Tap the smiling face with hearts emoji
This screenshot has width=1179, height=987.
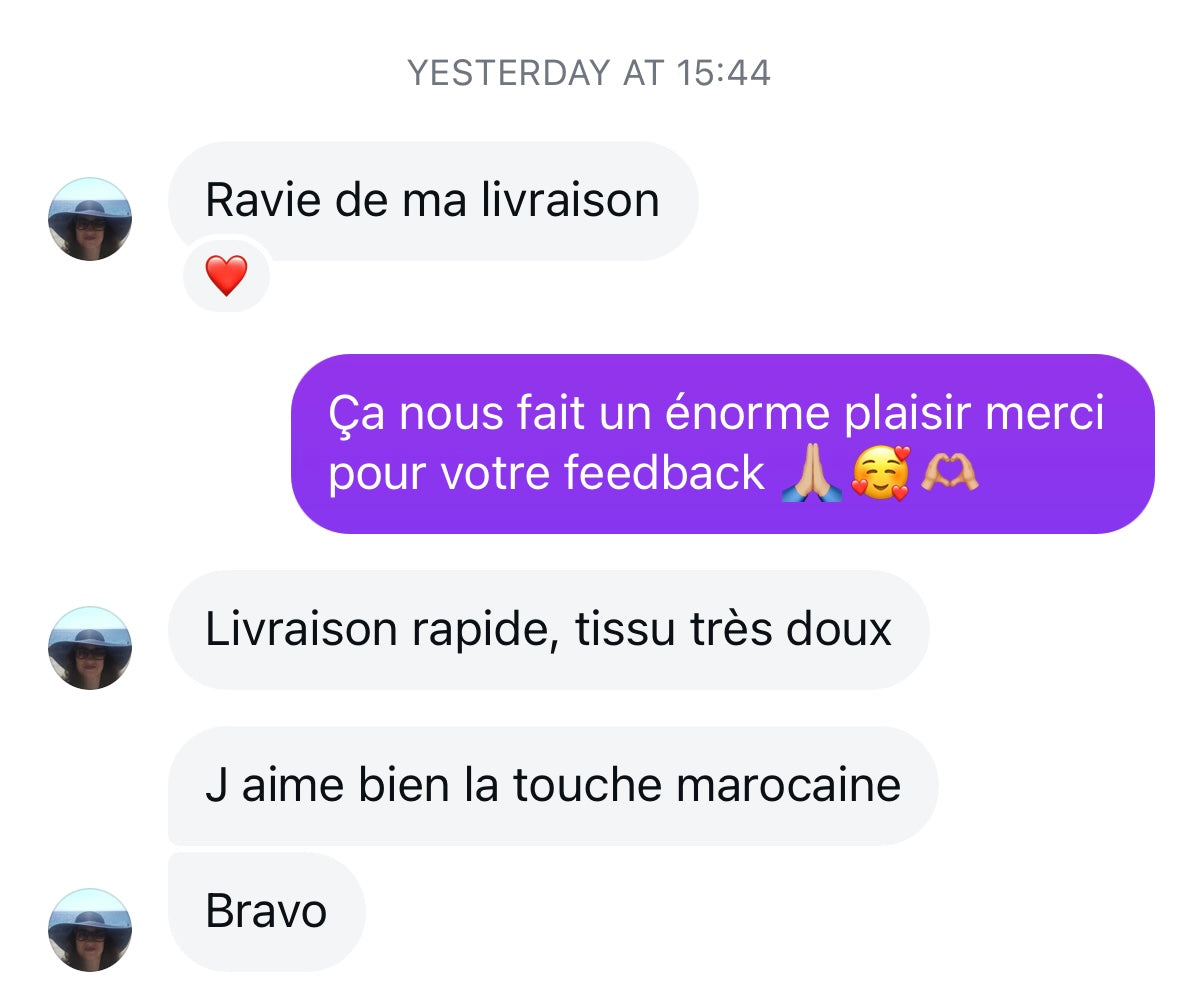coord(880,474)
